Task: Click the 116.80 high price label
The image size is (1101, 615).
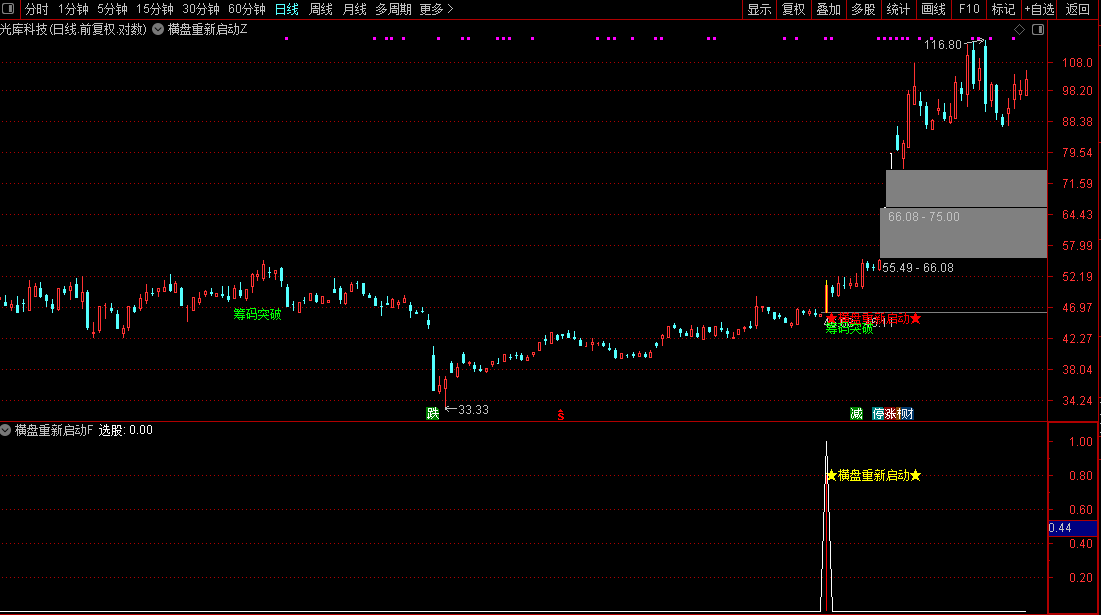Action: 943,45
